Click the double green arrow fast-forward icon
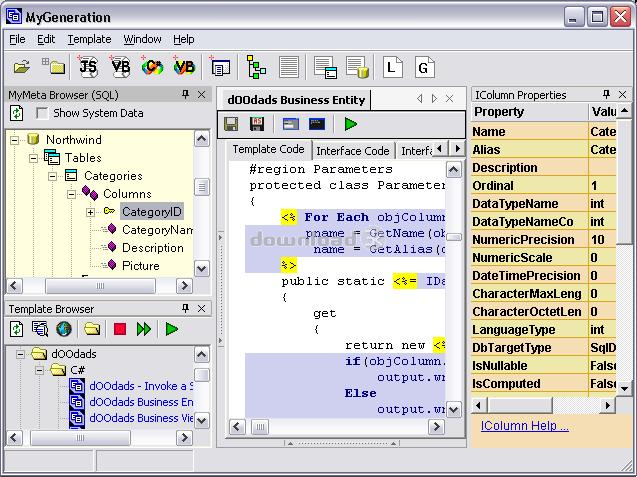This screenshot has height=477, width=637. click(144, 329)
